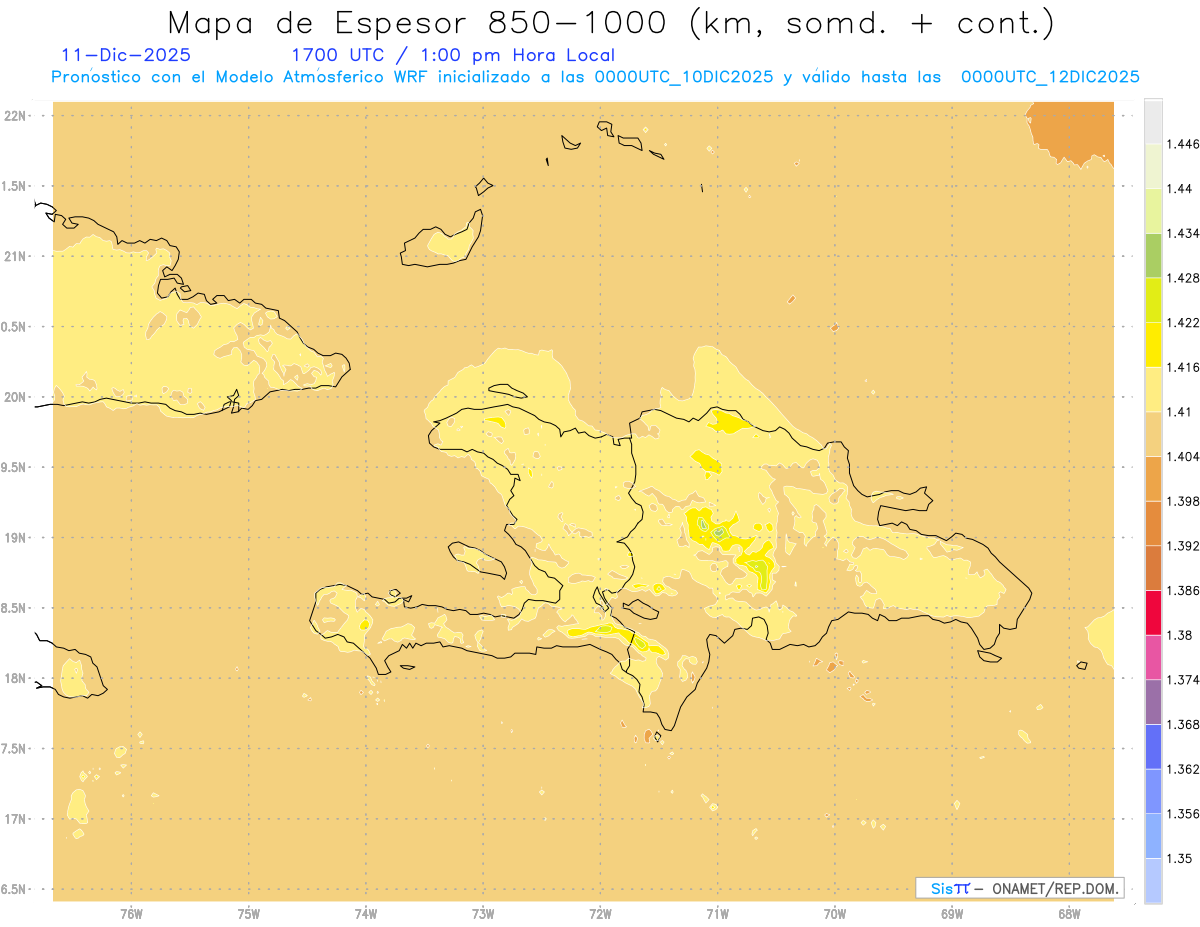Select the light orange swatch between 1.398 and 1.404

coord(1153,478)
